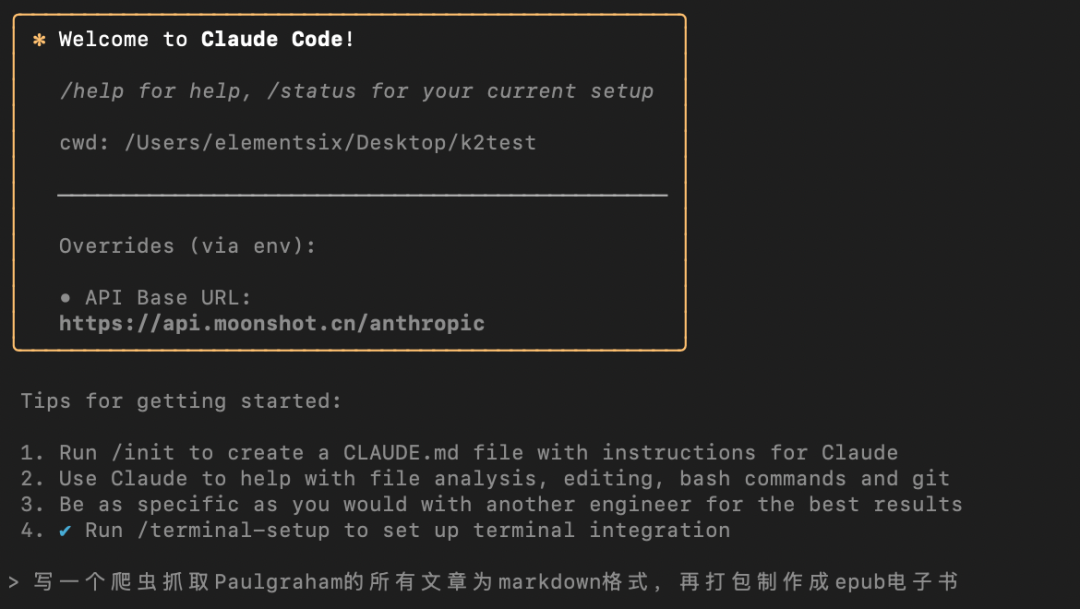Click the Tips for getting started heading
This screenshot has width=1080, height=609.
(x=181, y=401)
